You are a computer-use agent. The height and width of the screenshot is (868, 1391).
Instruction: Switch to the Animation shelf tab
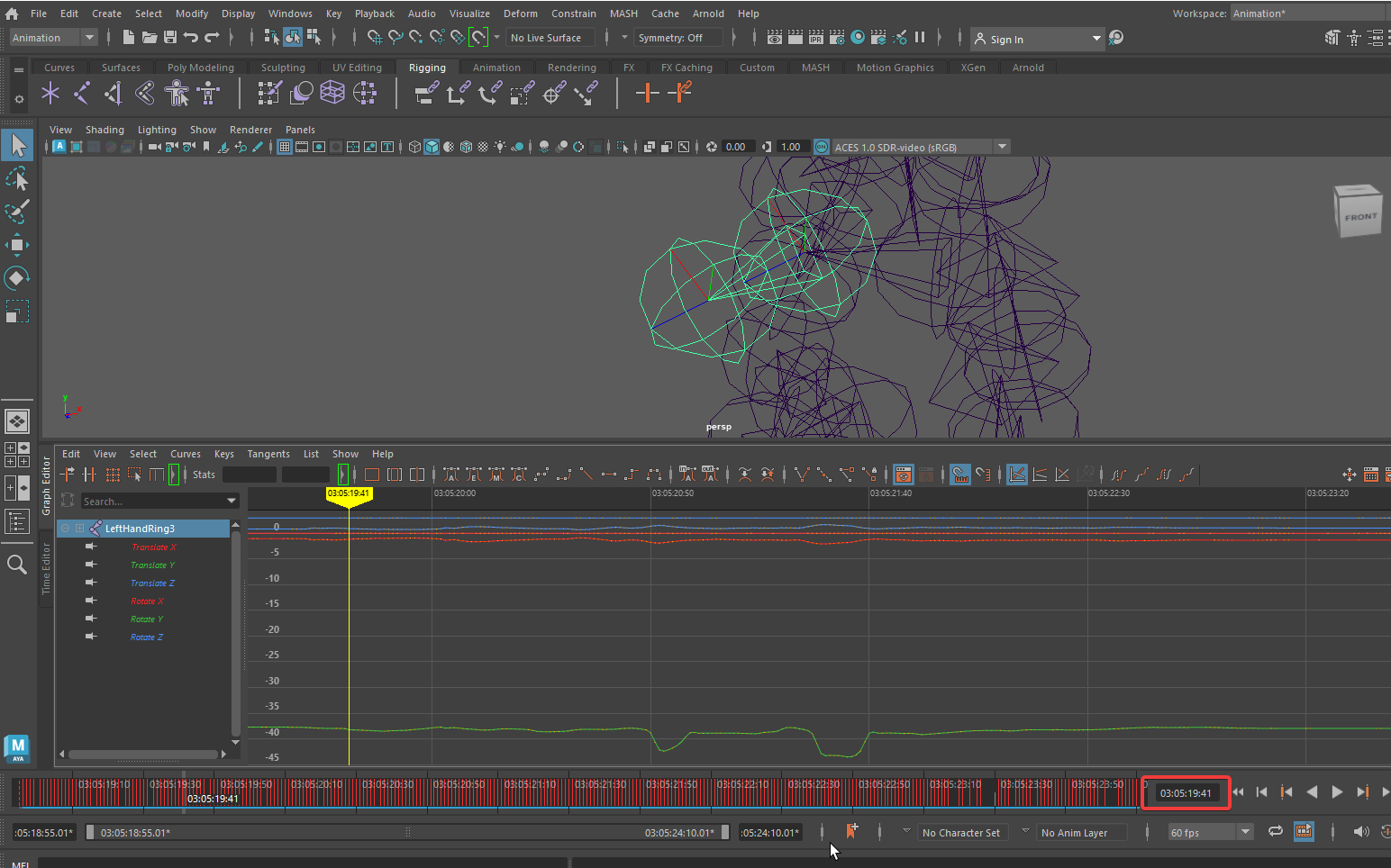[496, 68]
